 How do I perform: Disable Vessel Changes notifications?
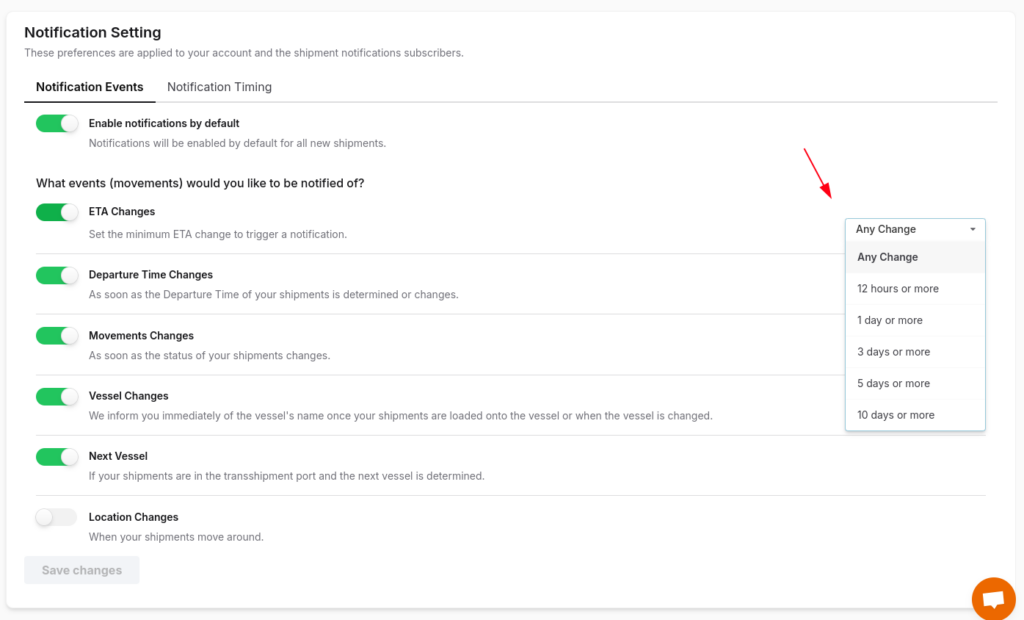pyautogui.click(x=56, y=396)
